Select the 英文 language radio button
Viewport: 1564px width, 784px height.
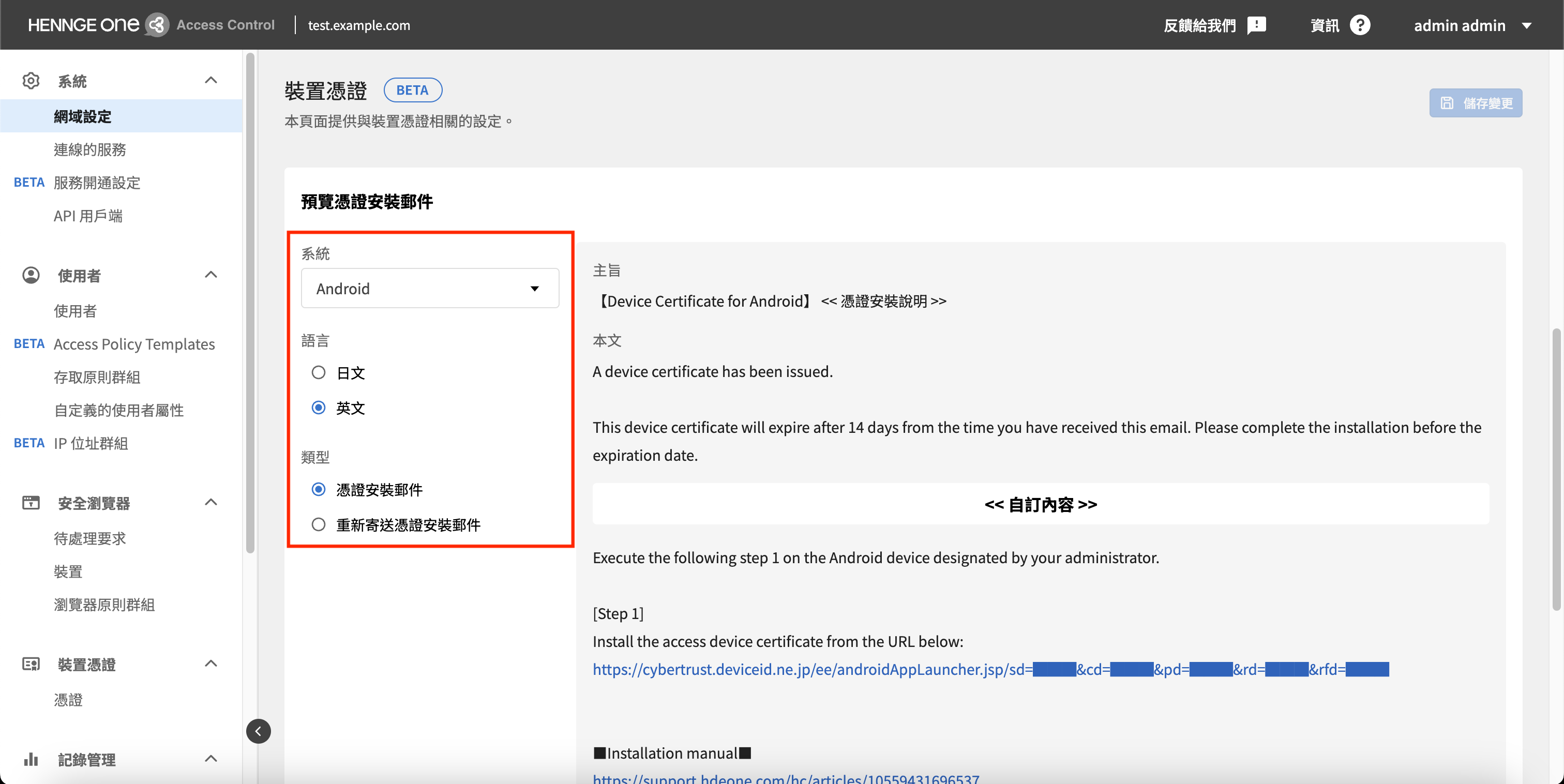pos(318,408)
